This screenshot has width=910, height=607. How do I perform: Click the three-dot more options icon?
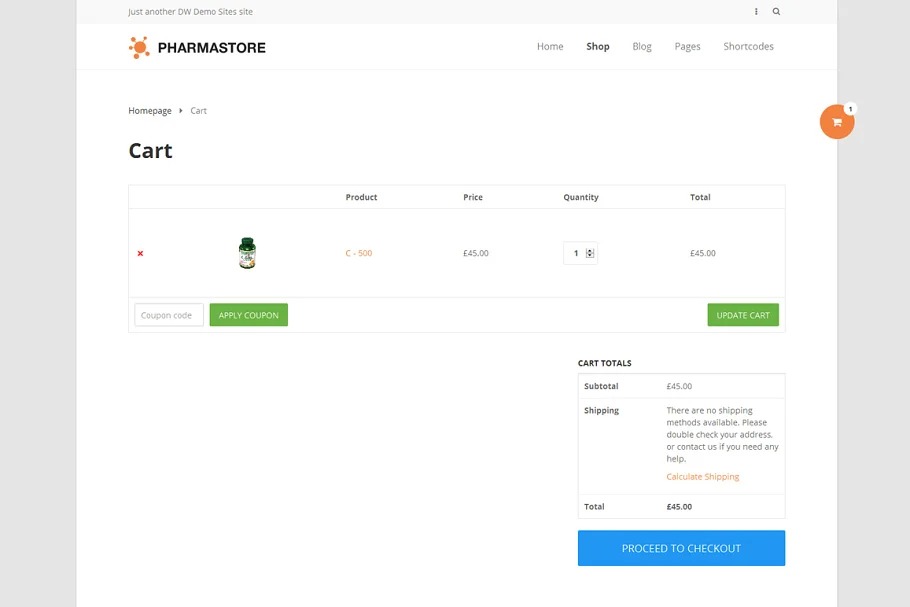[x=756, y=12]
